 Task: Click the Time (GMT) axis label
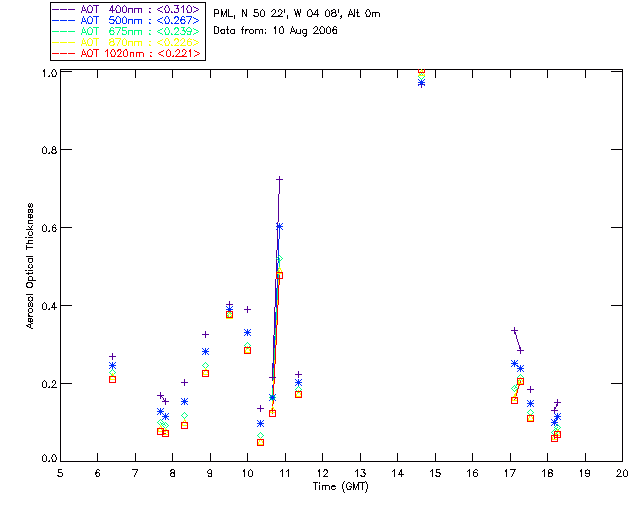pos(341,486)
